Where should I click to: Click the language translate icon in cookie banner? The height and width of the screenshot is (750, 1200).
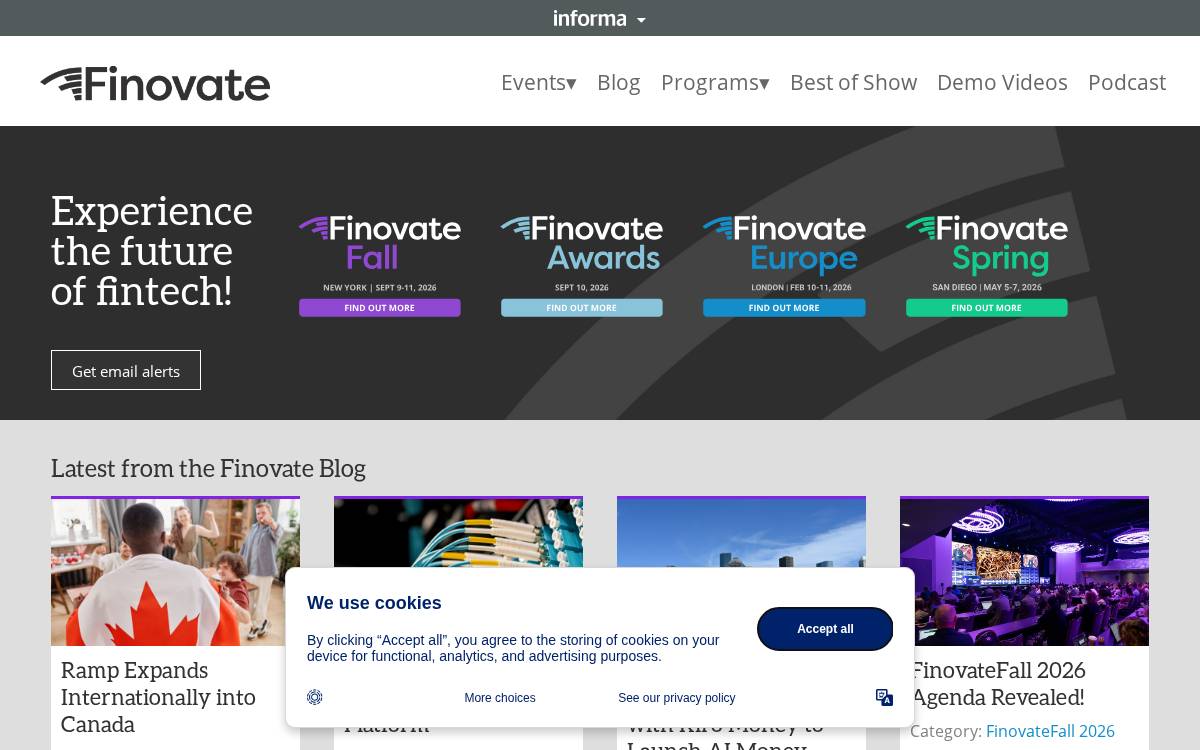click(x=884, y=697)
